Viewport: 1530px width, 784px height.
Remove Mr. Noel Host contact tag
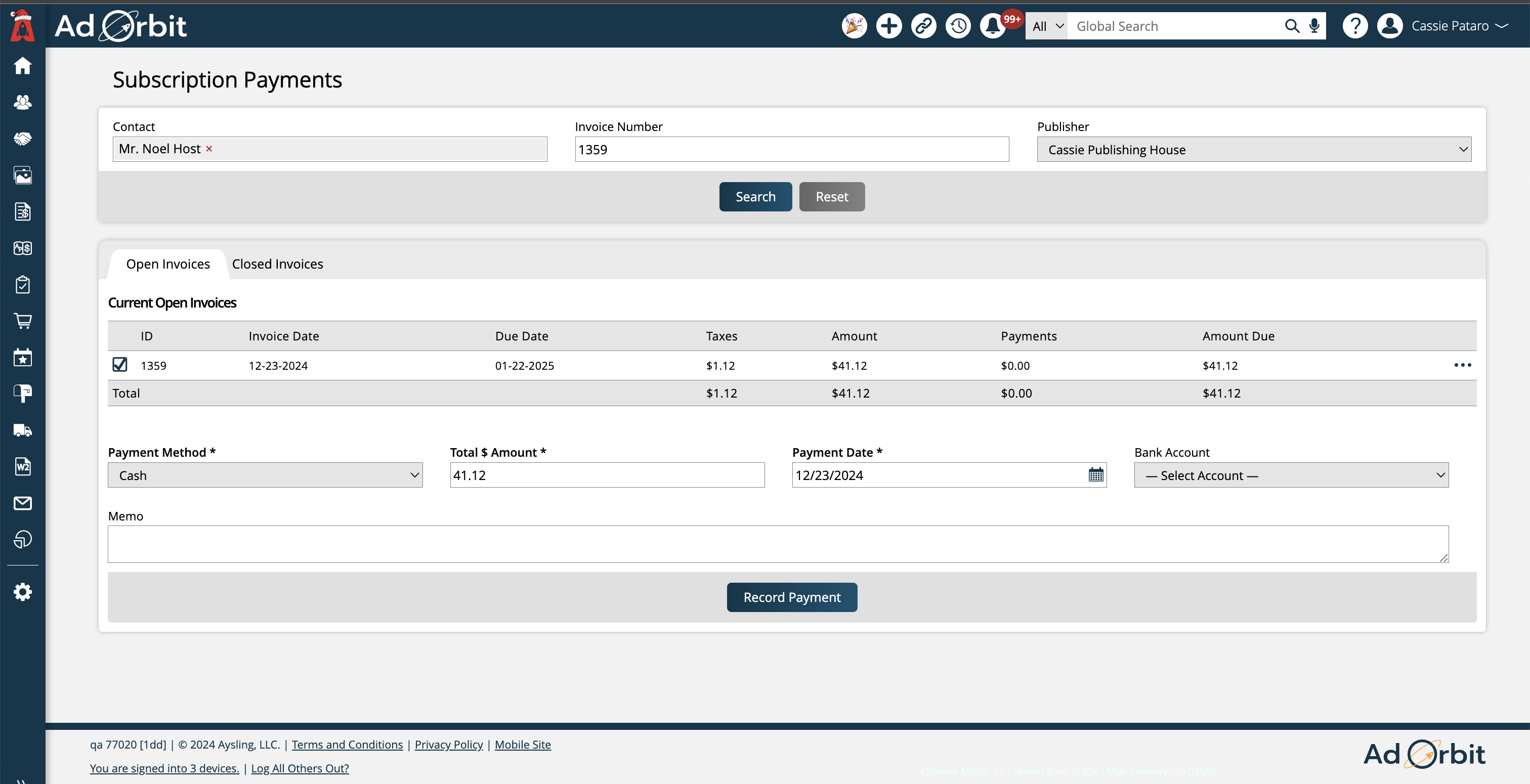tap(209, 149)
